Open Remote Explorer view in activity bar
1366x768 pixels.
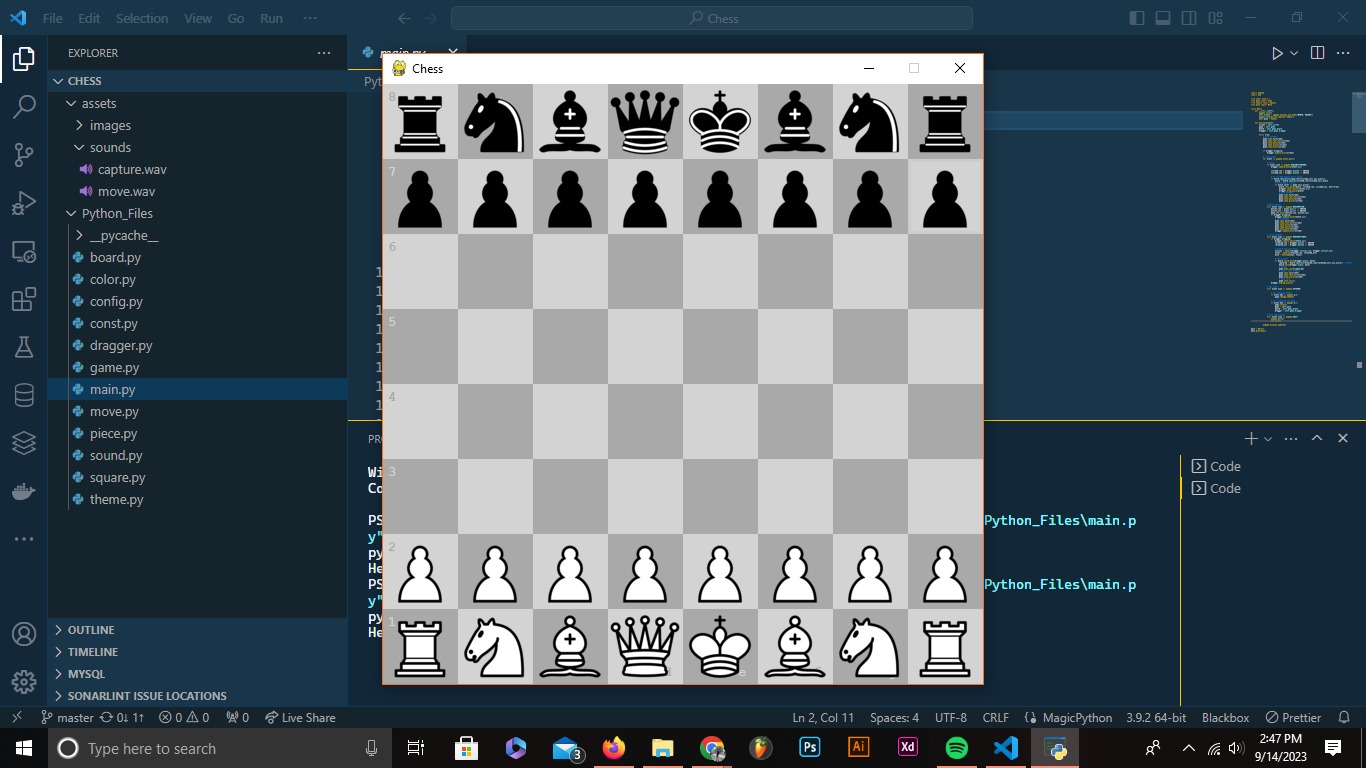[x=24, y=251]
